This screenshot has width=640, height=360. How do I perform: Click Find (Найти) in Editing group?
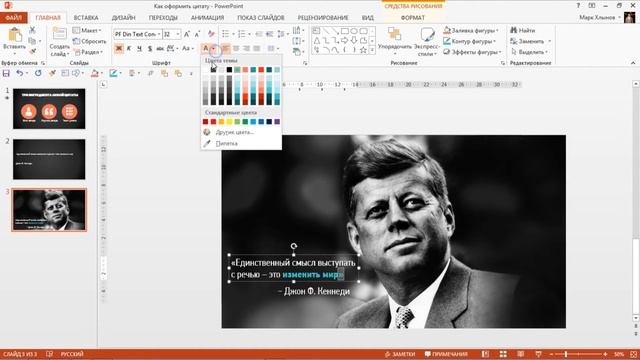(523, 31)
